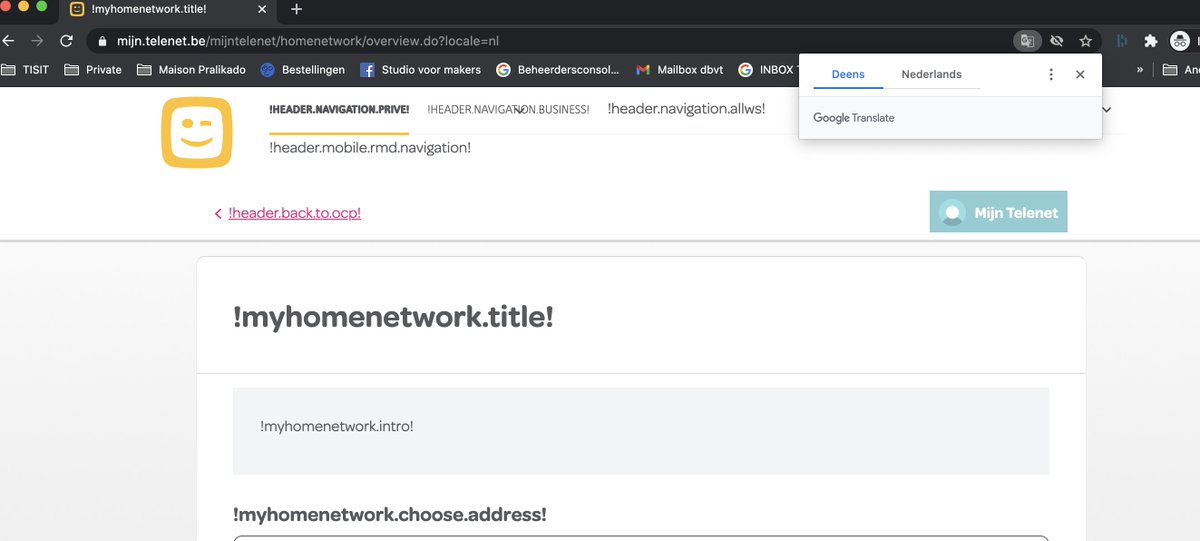
Task: Reload the page
Action: point(66,41)
